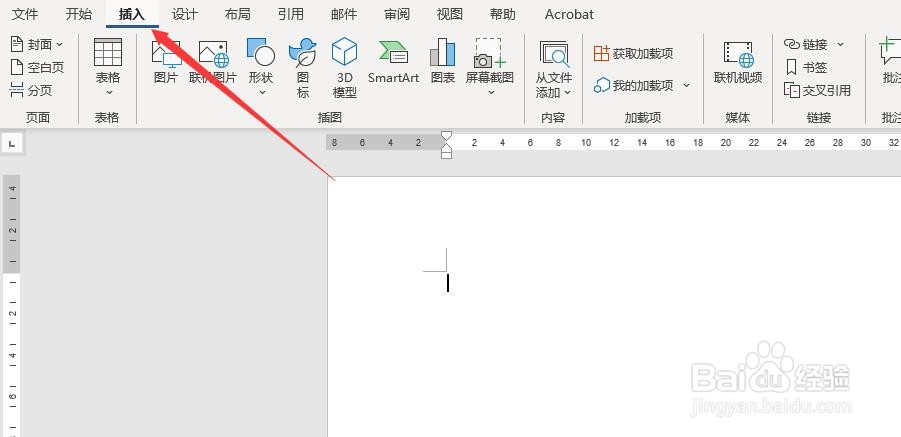Viewport: 901px width, 437px height.
Task: Click the tab selector at ruler corner
Action: (x=13, y=143)
